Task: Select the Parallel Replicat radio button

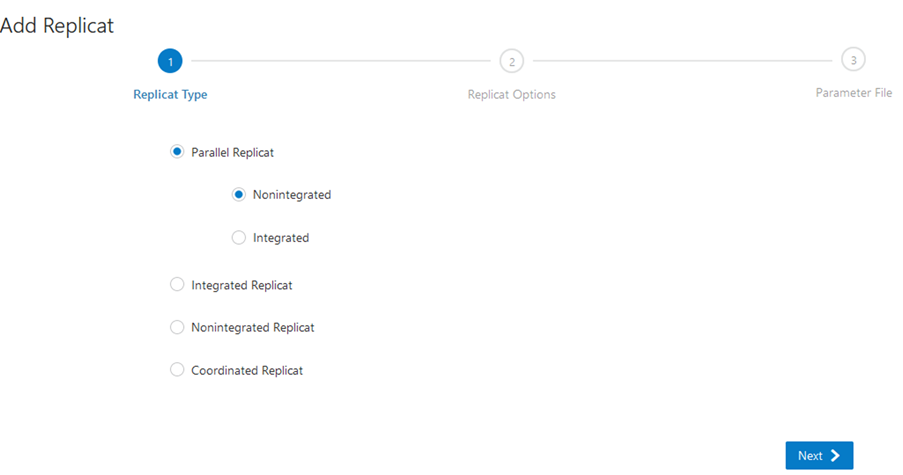Action: tap(177, 152)
